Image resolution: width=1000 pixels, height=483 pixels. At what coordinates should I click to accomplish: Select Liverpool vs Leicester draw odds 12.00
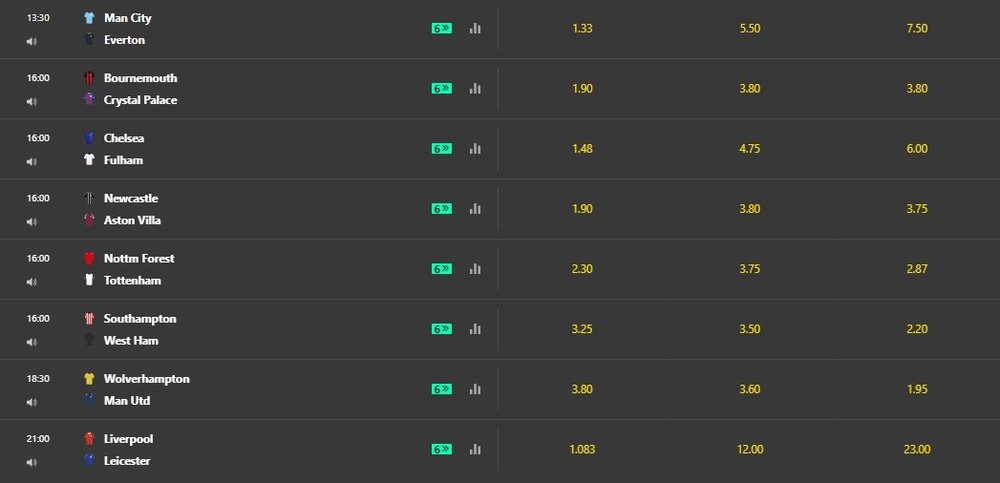[749, 449]
